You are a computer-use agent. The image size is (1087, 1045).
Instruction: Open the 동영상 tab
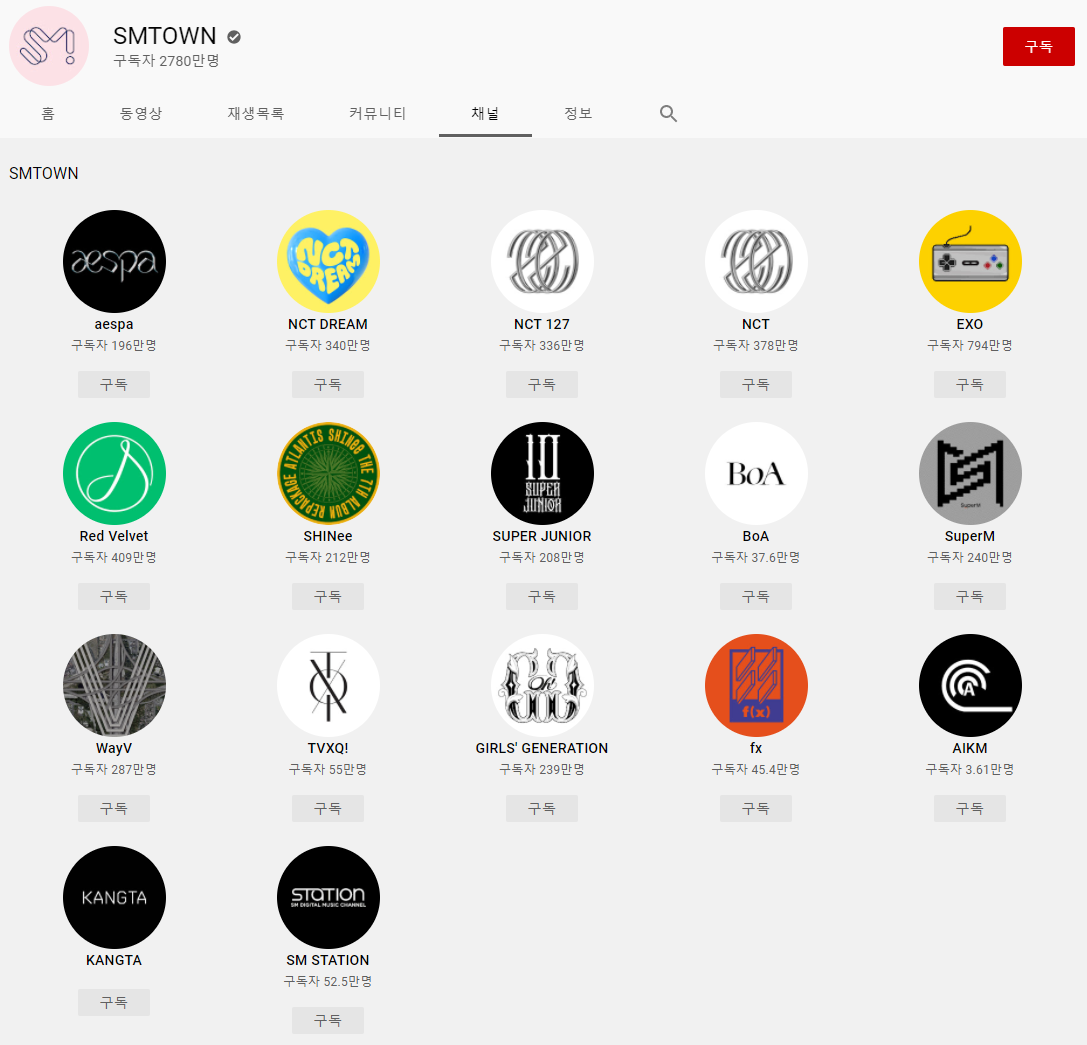[x=141, y=114]
